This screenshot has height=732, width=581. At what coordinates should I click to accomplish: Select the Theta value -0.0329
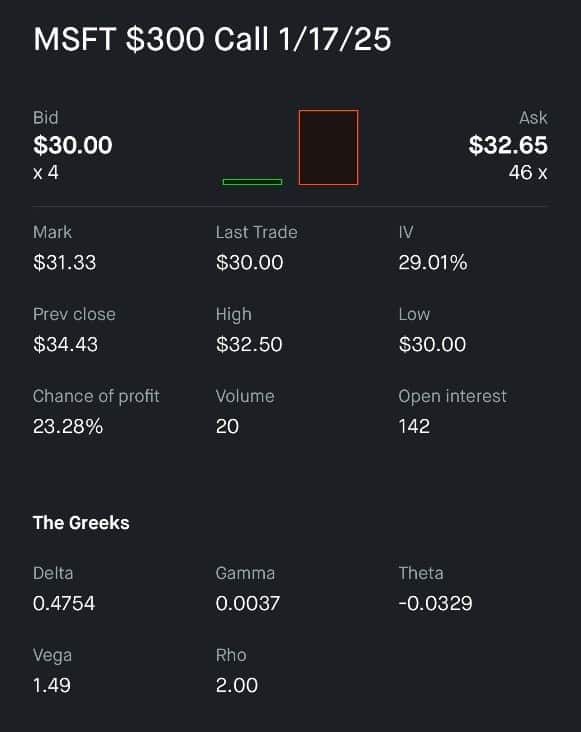435,603
